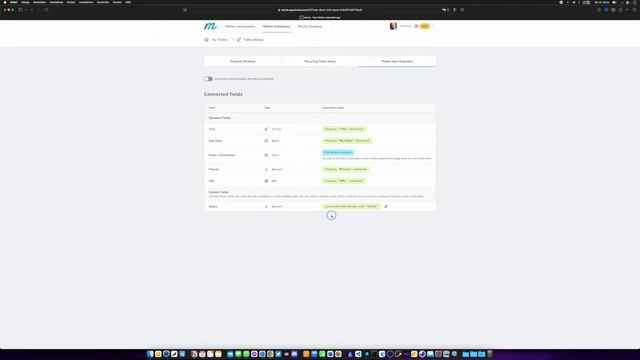Toggle the Safari sidebar button
Screen dimensions: 640x360
tap(20, 10)
